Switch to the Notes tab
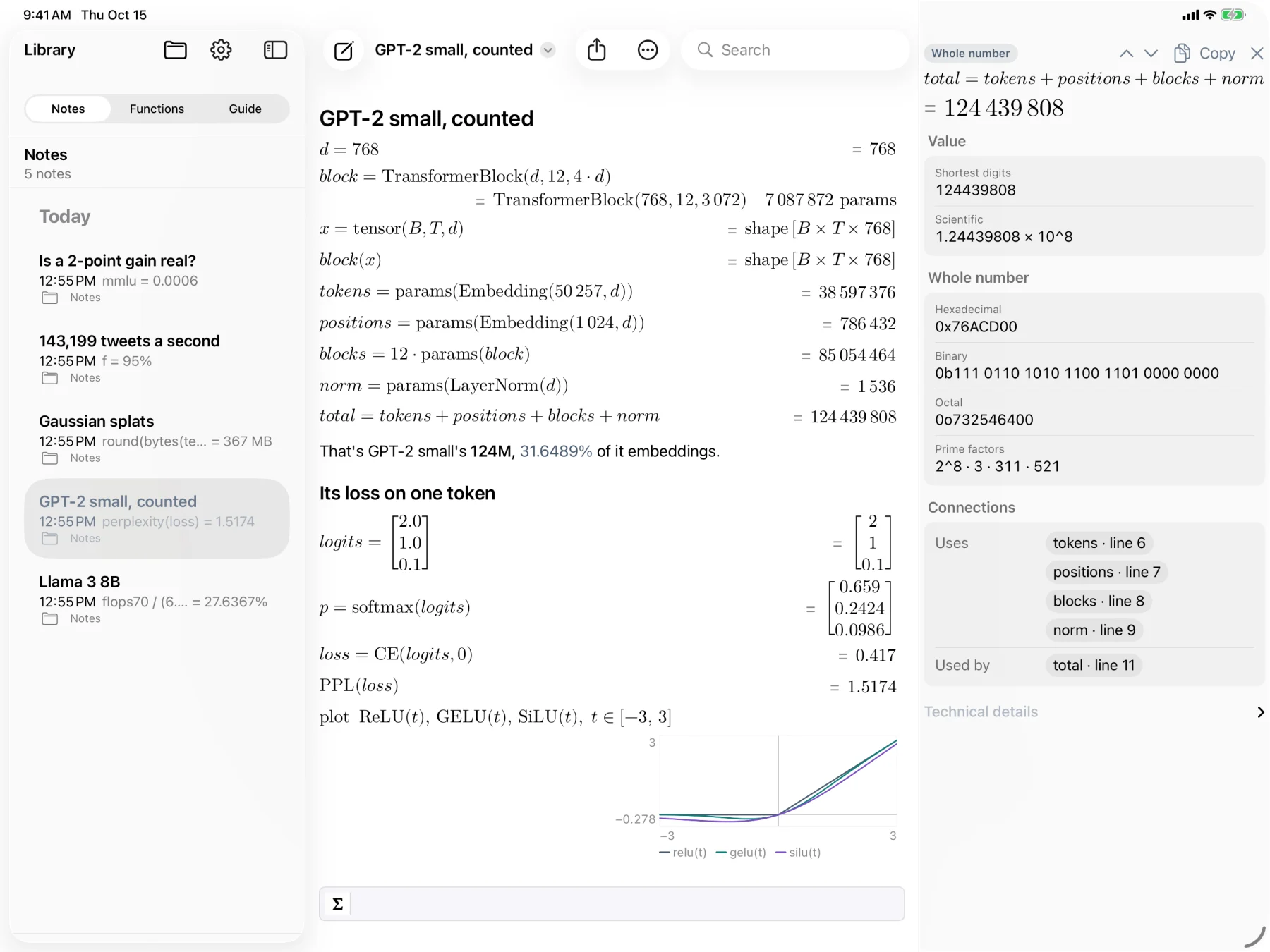1270x952 pixels. 68,109
